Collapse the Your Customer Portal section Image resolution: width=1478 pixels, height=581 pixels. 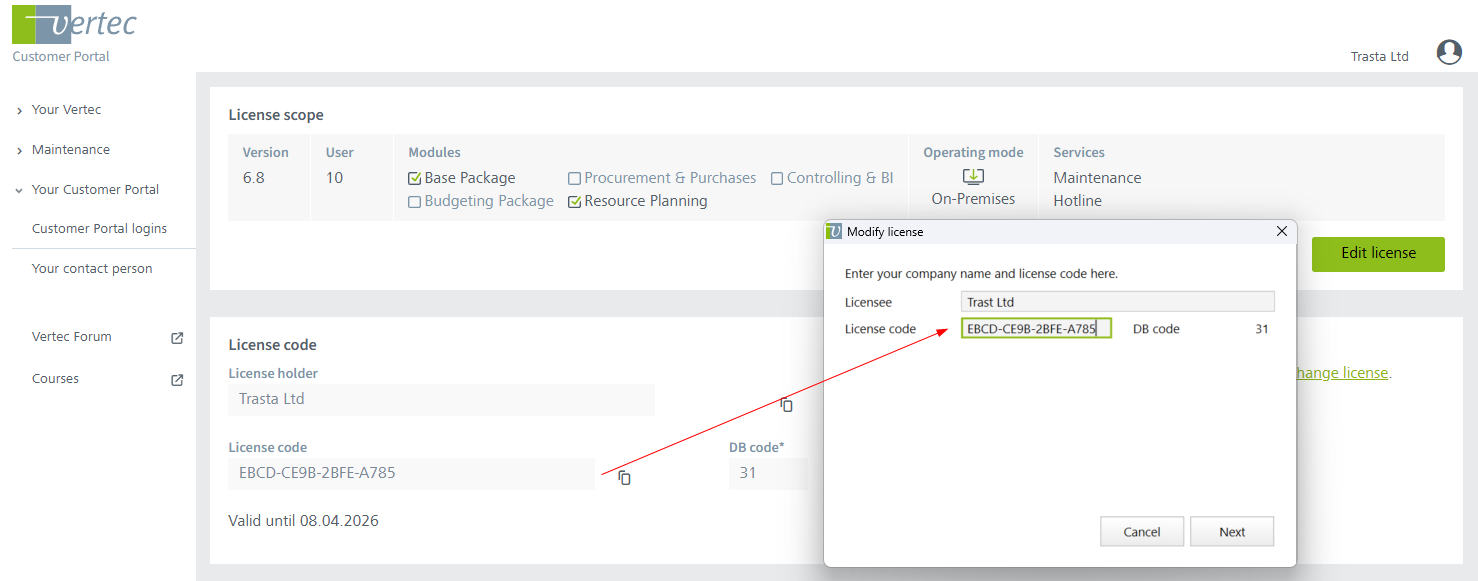[x=95, y=190]
